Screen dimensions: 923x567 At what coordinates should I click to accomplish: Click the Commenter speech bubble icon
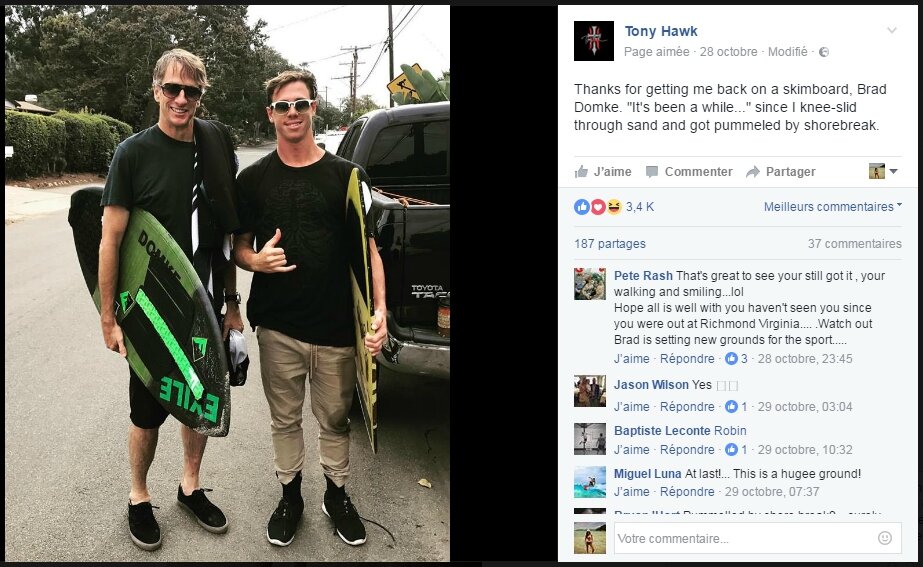[652, 172]
